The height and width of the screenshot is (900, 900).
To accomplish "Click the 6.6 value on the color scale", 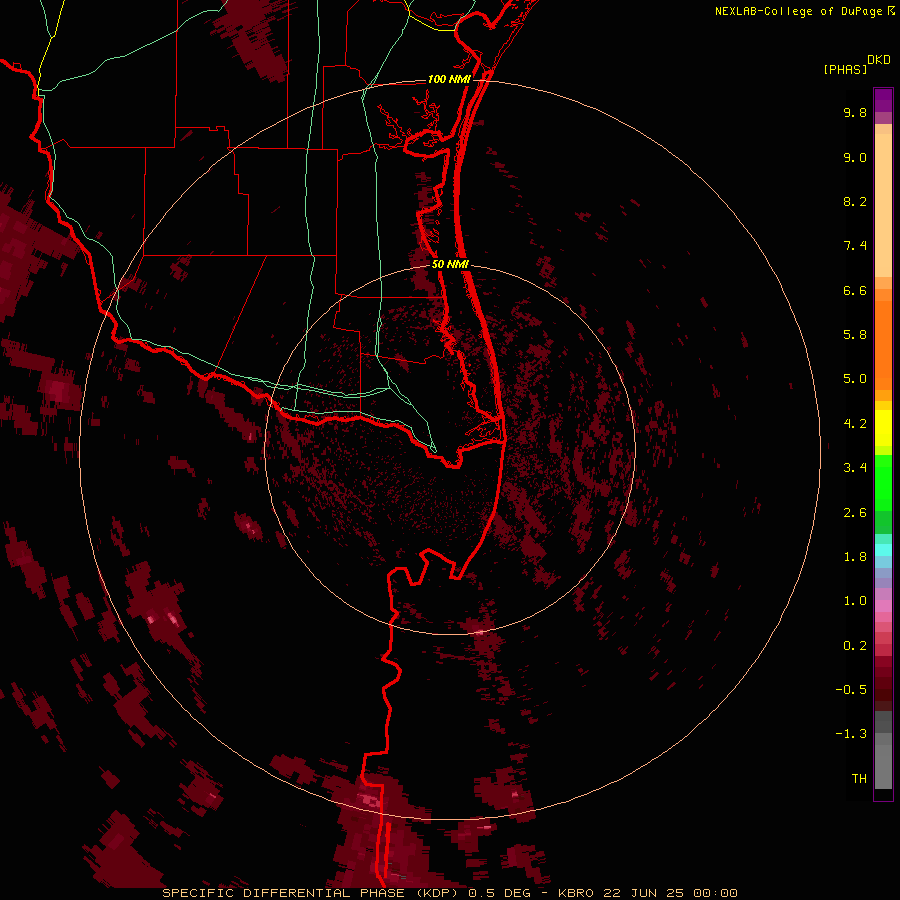I will click(855, 290).
